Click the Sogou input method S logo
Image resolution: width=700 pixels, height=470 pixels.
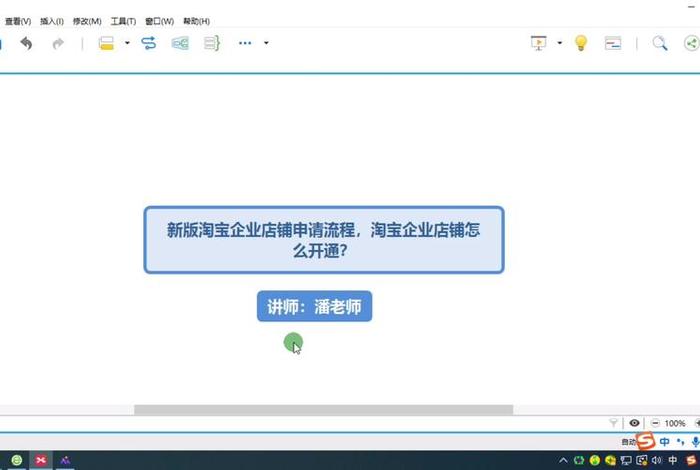click(646, 441)
